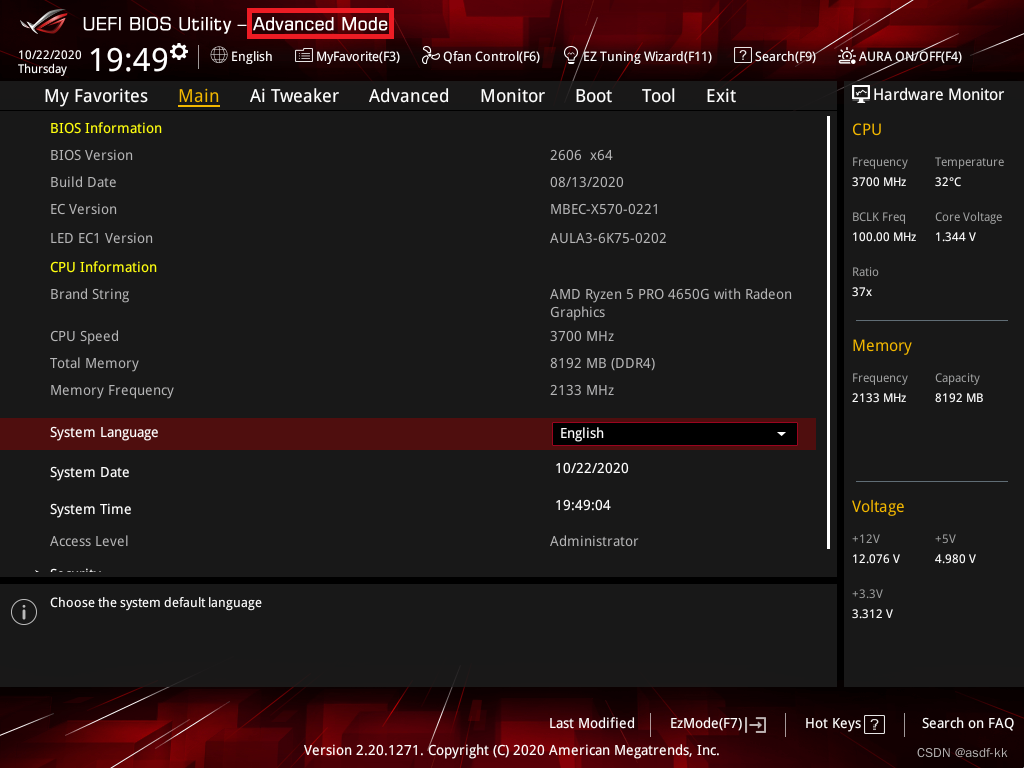Click the EZ Tuning Wizard bulb icon
The width and height of the screenshot is (1024, 768).
pyautogui.click(x=571, y=56)
